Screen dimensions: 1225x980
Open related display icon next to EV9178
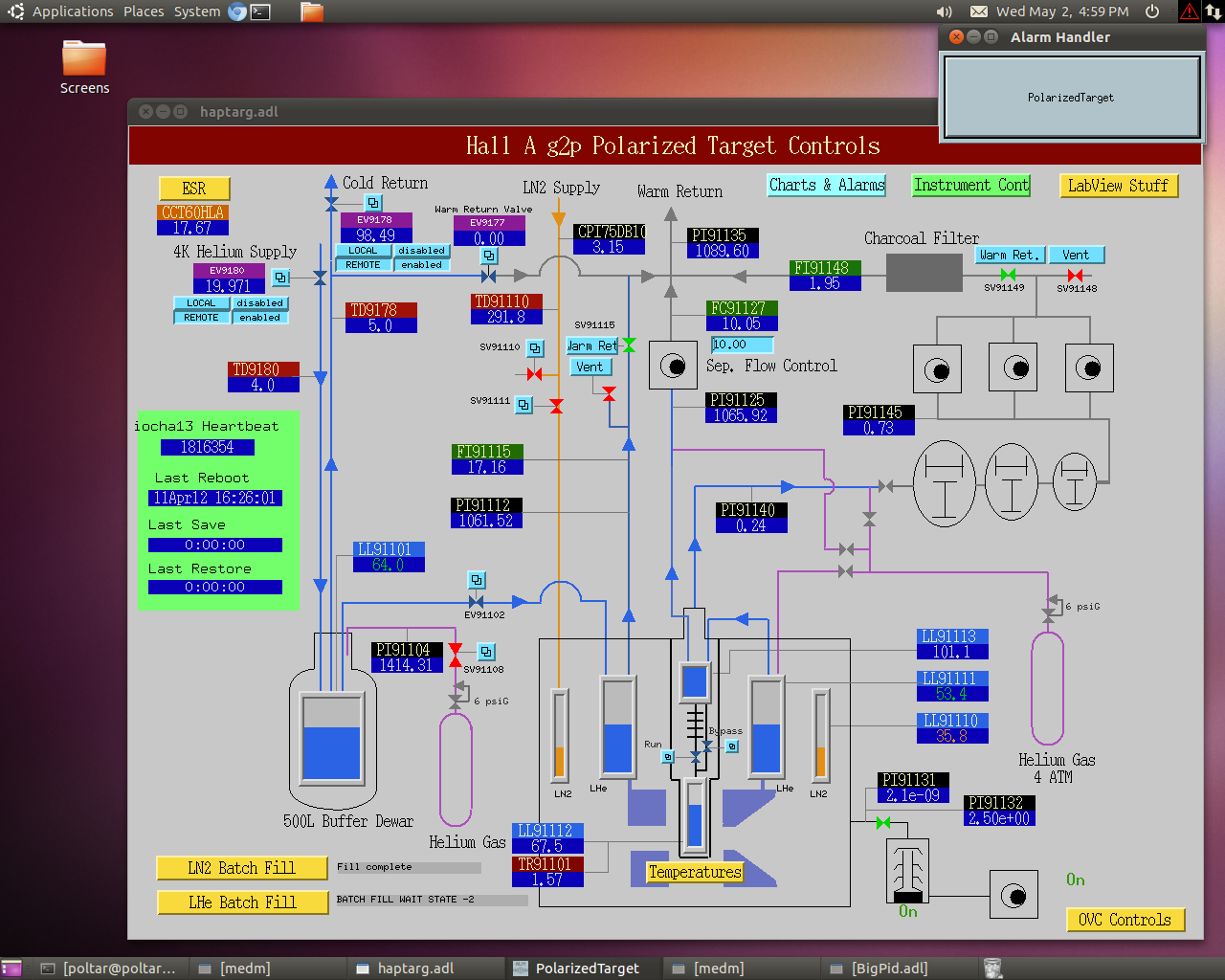[x=373, y=203]
